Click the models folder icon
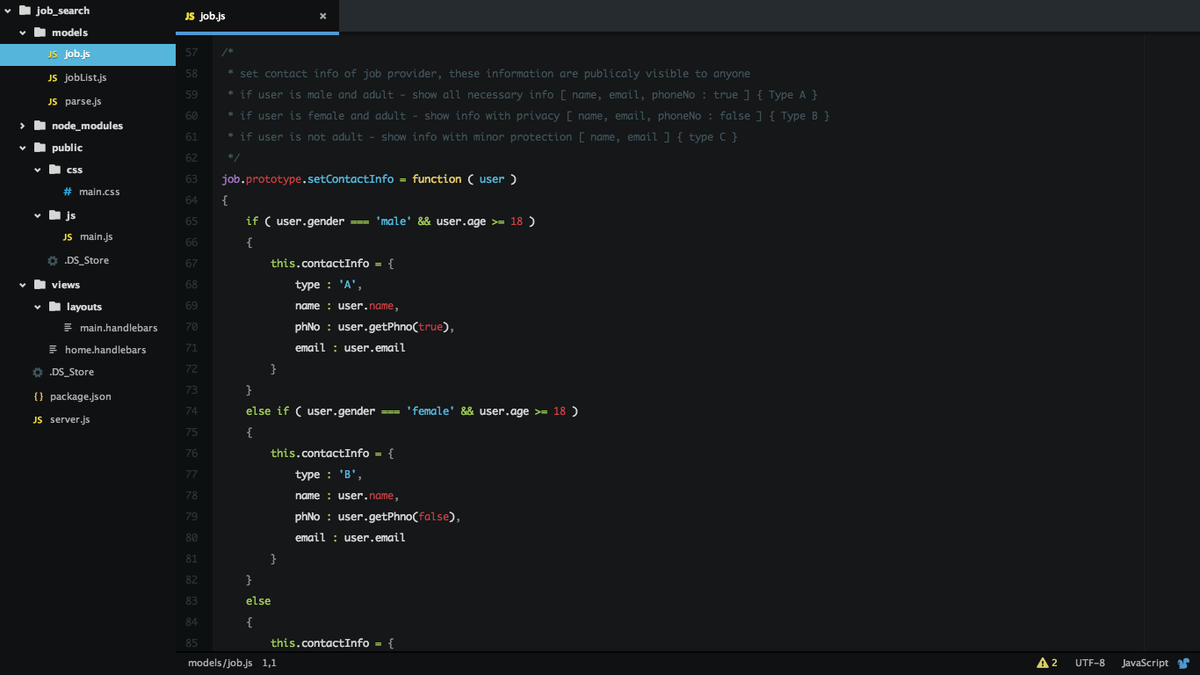1200x675 pixels. tap(40, 32)
